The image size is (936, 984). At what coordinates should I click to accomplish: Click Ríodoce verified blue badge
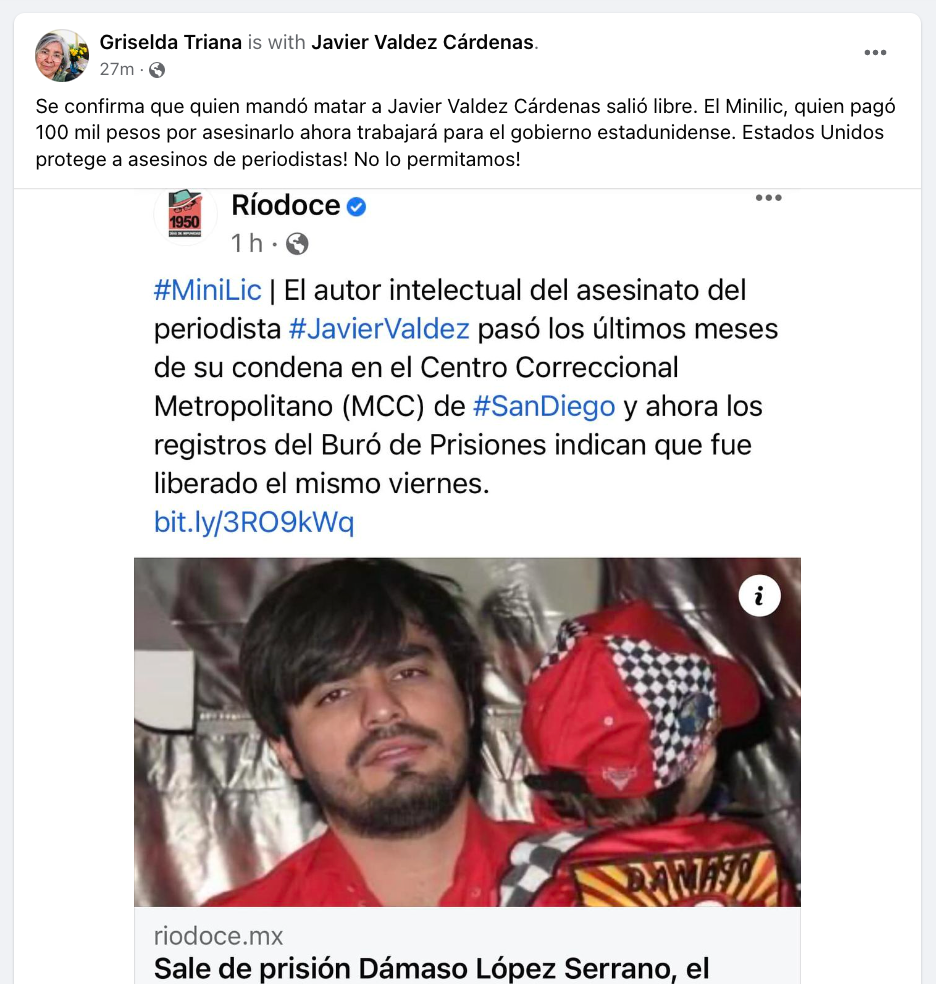tap(356, 206)
